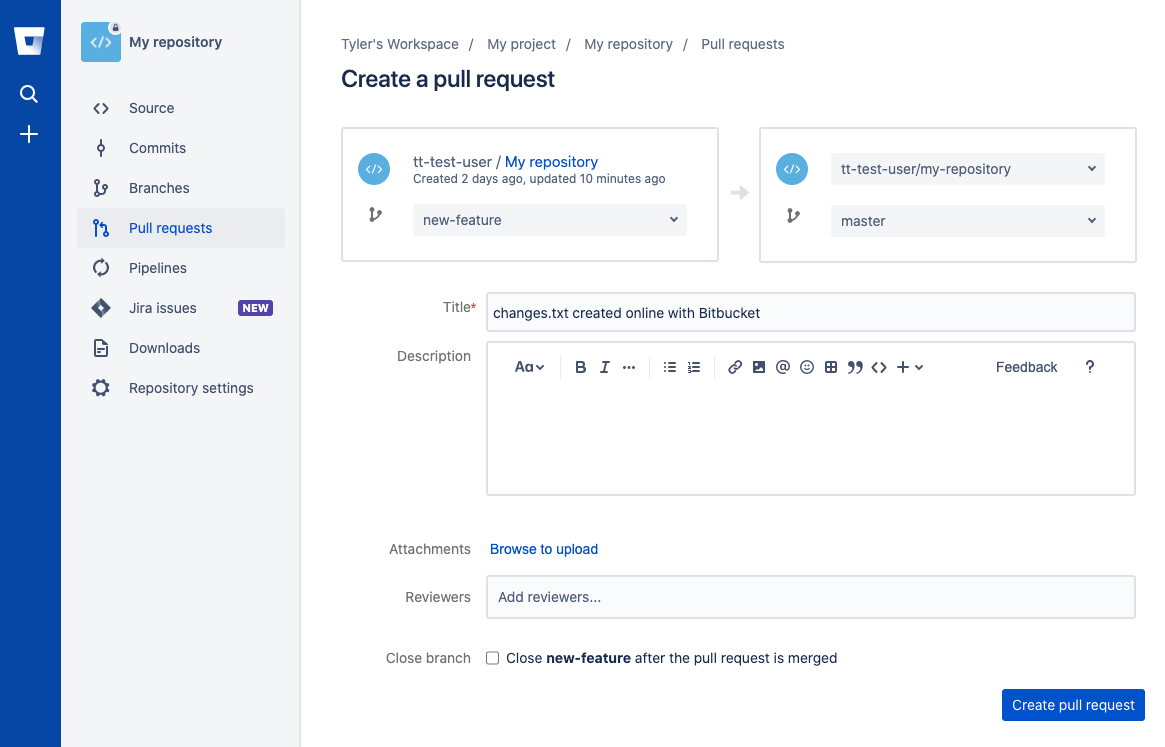The height and width of the screenshot is (747, 1165).
Task: Click the Bitbucket logo in the sidebar
Action: [29, 42]
